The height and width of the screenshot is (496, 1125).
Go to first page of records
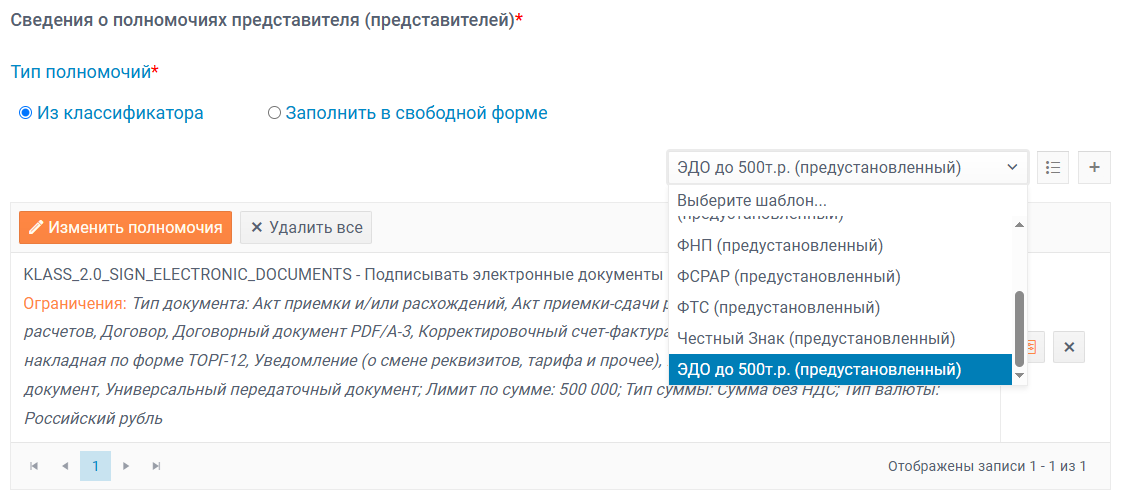pyautogui.click(x=34, y=466)
